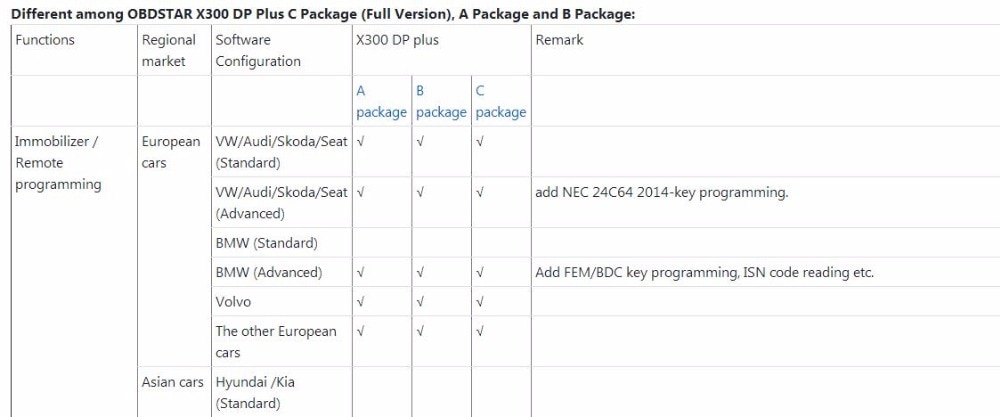Click the X300 DP plus header
This screenshot has height=417, width=1000.
(x=397, y=40)
